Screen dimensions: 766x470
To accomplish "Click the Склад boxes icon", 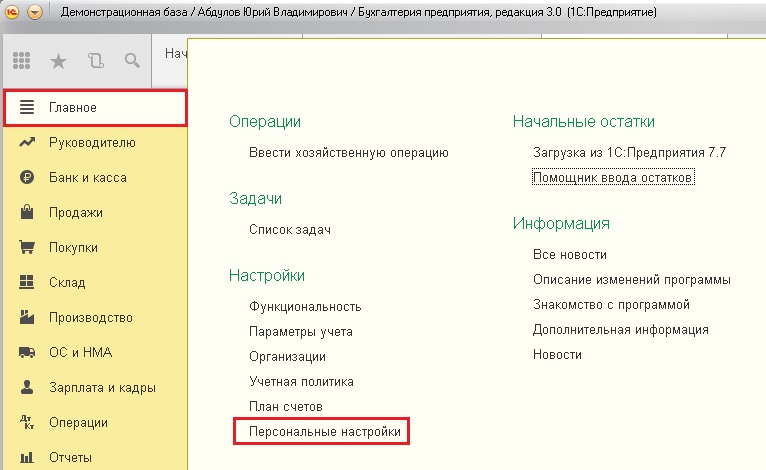I will point(26,282).
